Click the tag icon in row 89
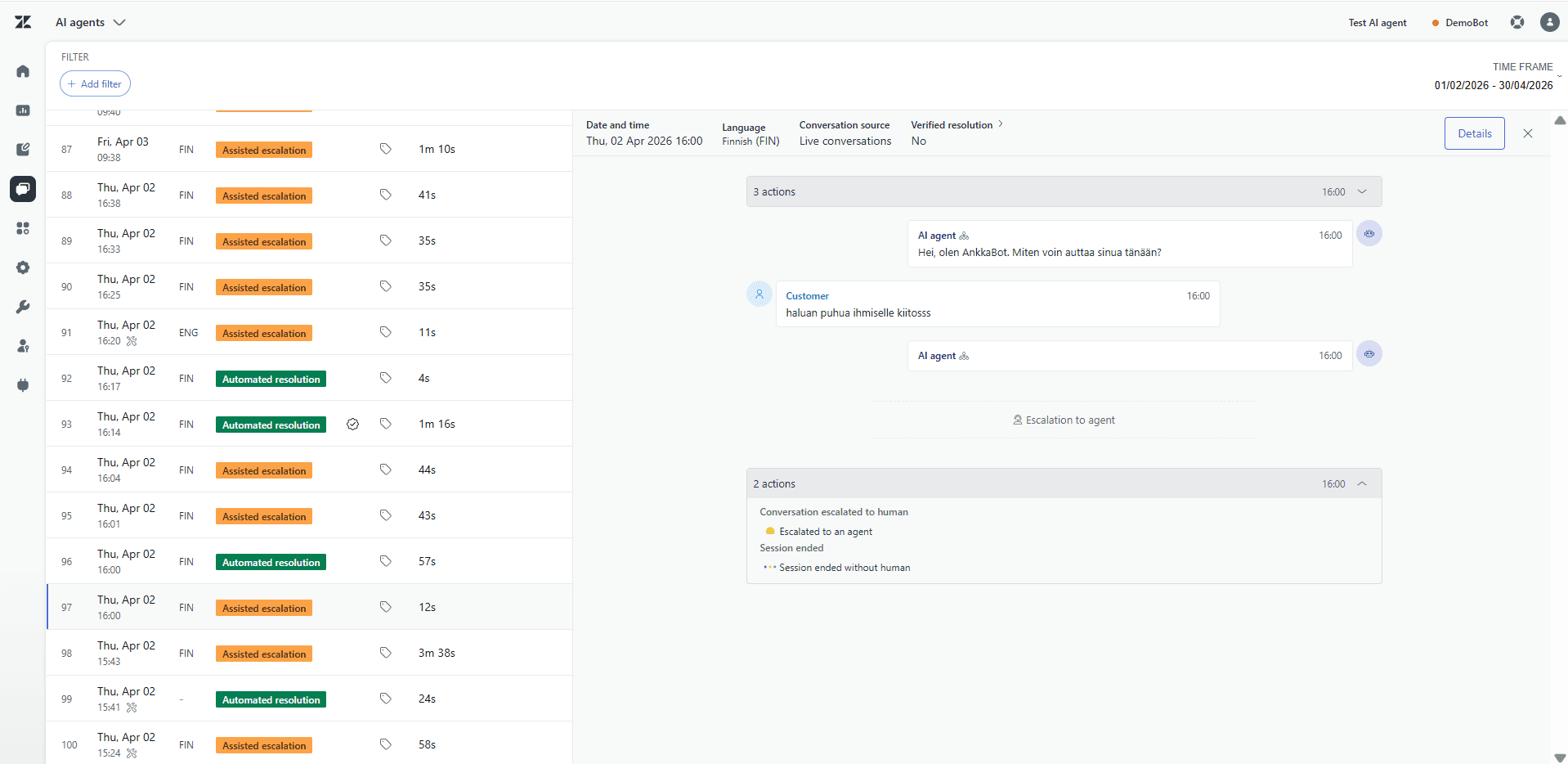This screenshot has height=764, width=1568. (x=385, y=240)
